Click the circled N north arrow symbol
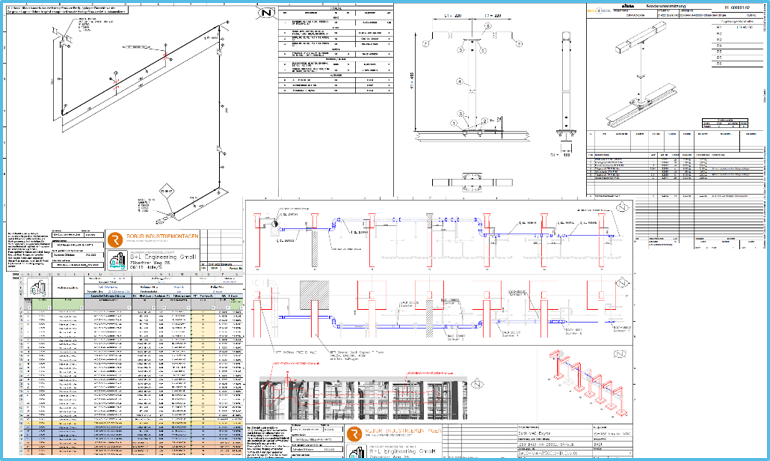This screenshot has width=770, height=461. 263,18
